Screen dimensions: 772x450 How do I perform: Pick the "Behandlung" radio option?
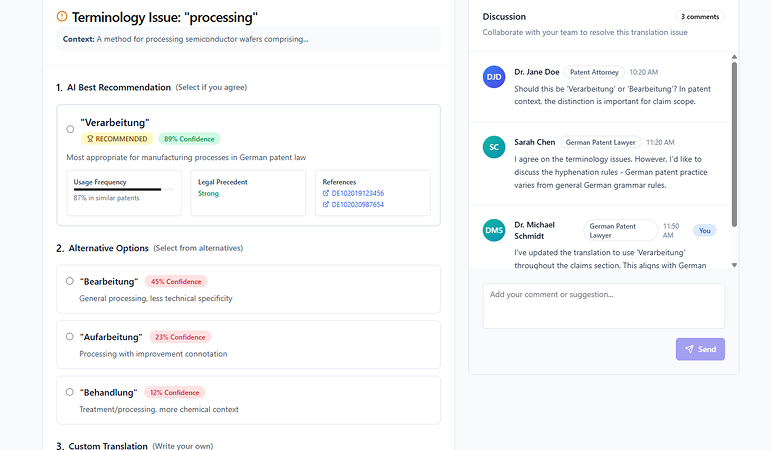[70, 392]
